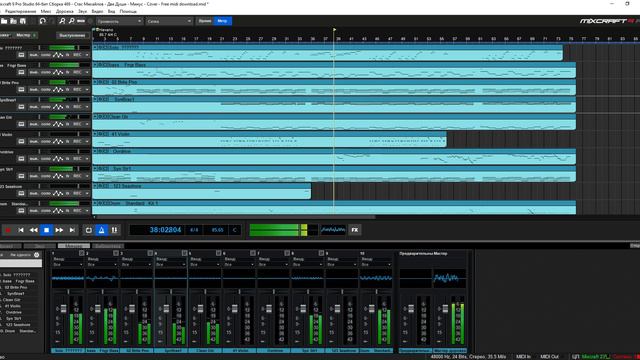
Task: Click the playhead marker on timeline ruler
Action: [x=334, y=30]
